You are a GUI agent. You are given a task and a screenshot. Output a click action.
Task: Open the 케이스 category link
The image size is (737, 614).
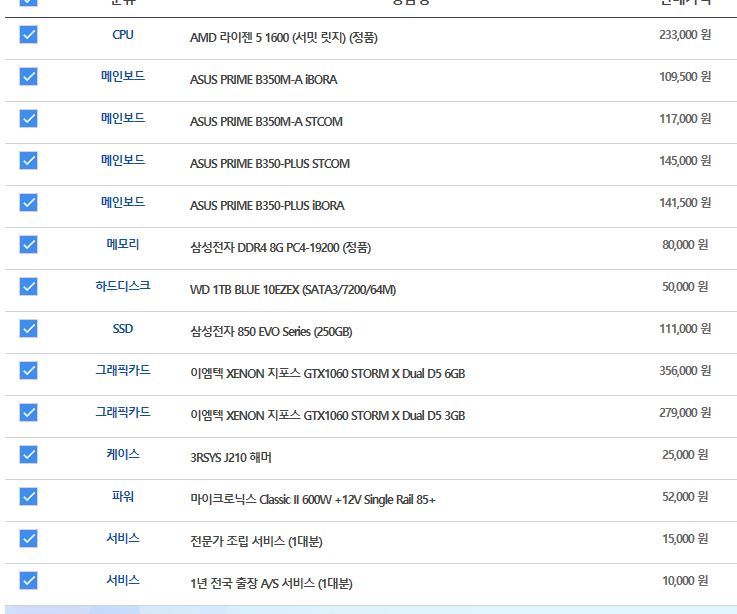(x=123, y=454)
